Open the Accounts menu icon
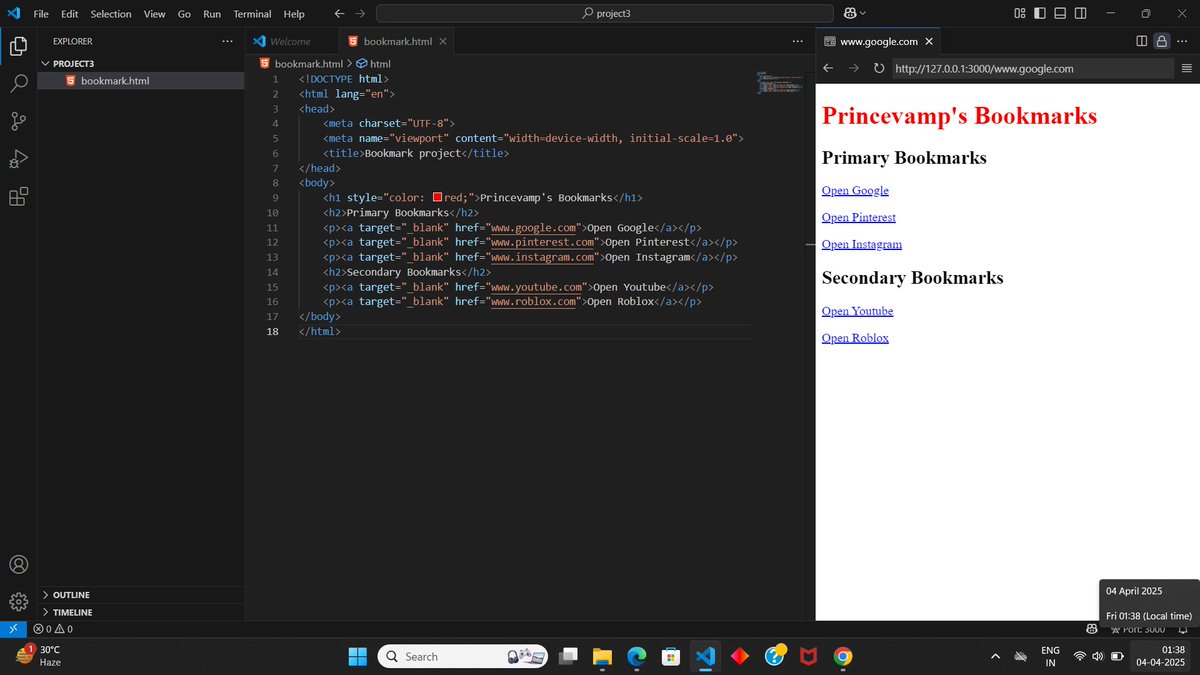1200x675 pixels. coord(18,565)
